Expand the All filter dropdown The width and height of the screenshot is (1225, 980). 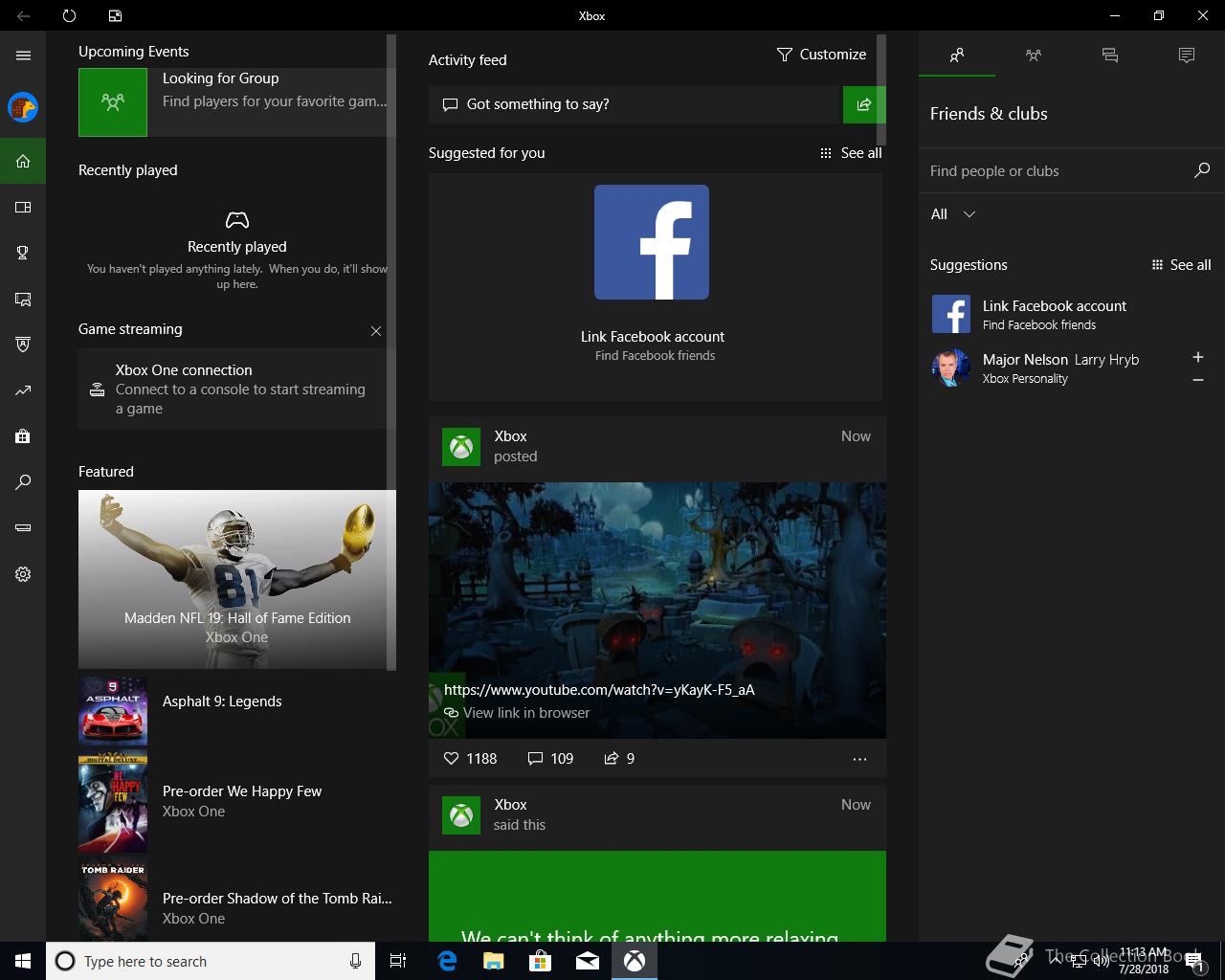pyautogui.click(x=953, y=214)
